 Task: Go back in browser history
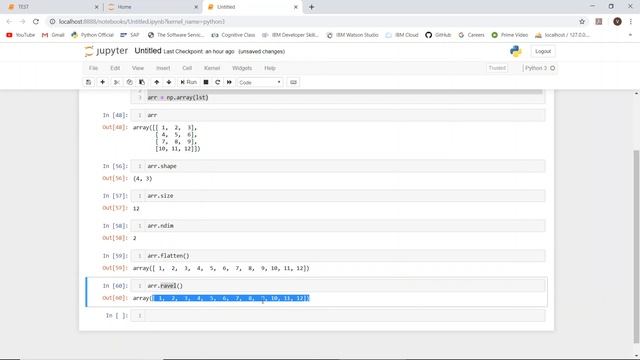point(9,22)
